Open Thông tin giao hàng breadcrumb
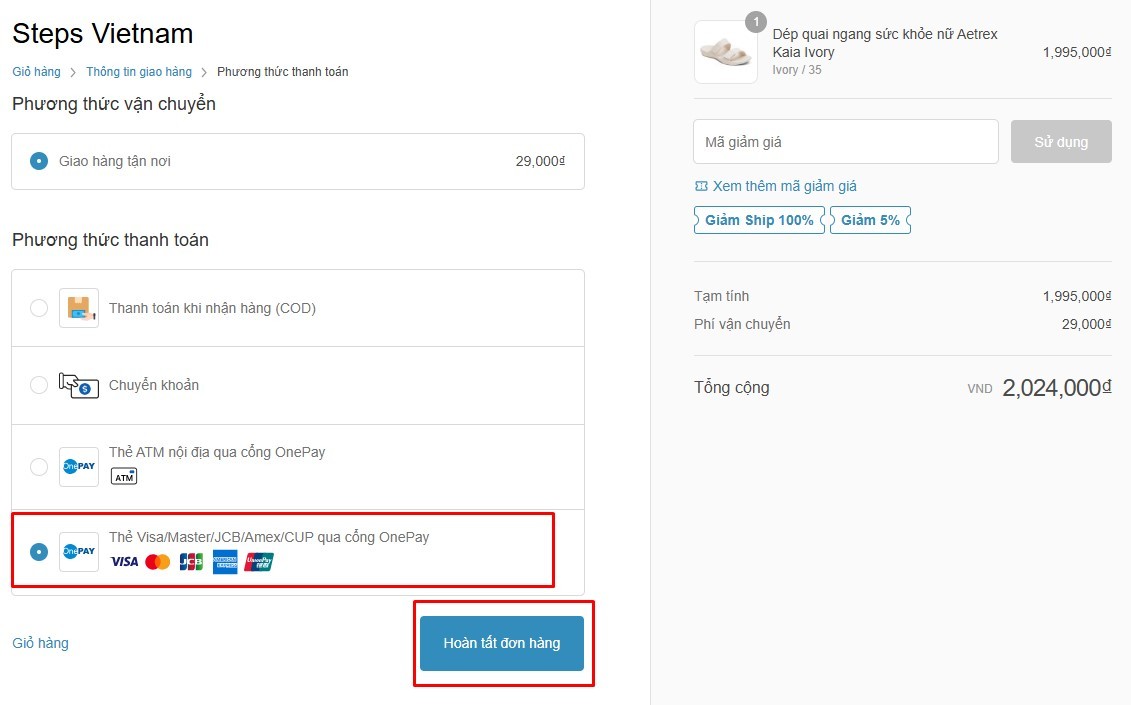 coord(139,72)
